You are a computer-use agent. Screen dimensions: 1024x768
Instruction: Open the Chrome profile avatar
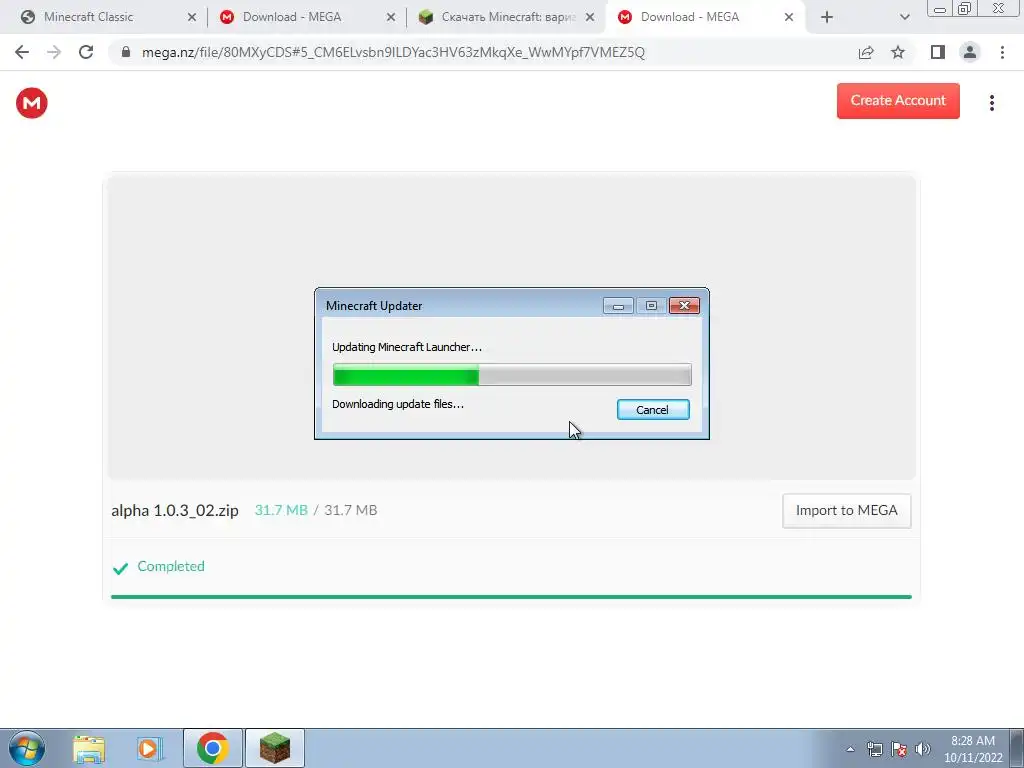coord(970,52)
